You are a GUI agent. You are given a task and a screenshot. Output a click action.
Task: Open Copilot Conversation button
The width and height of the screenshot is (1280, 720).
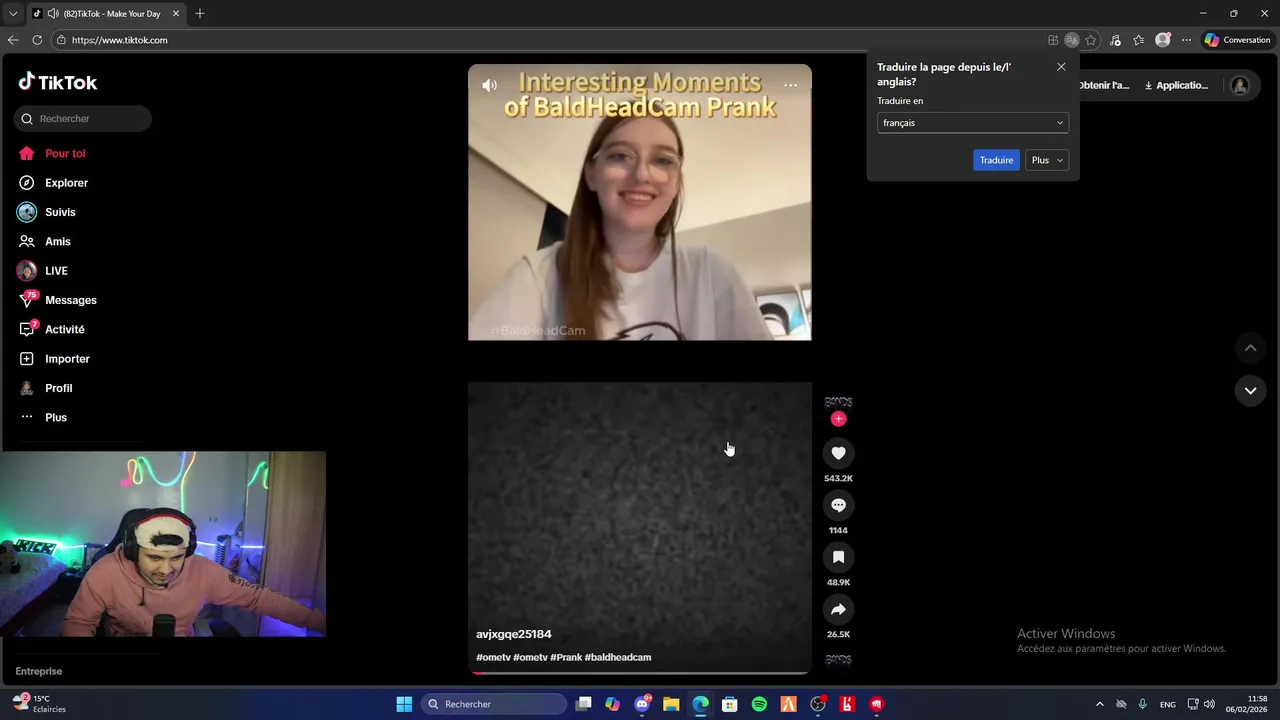click(x=1237, y=40)
